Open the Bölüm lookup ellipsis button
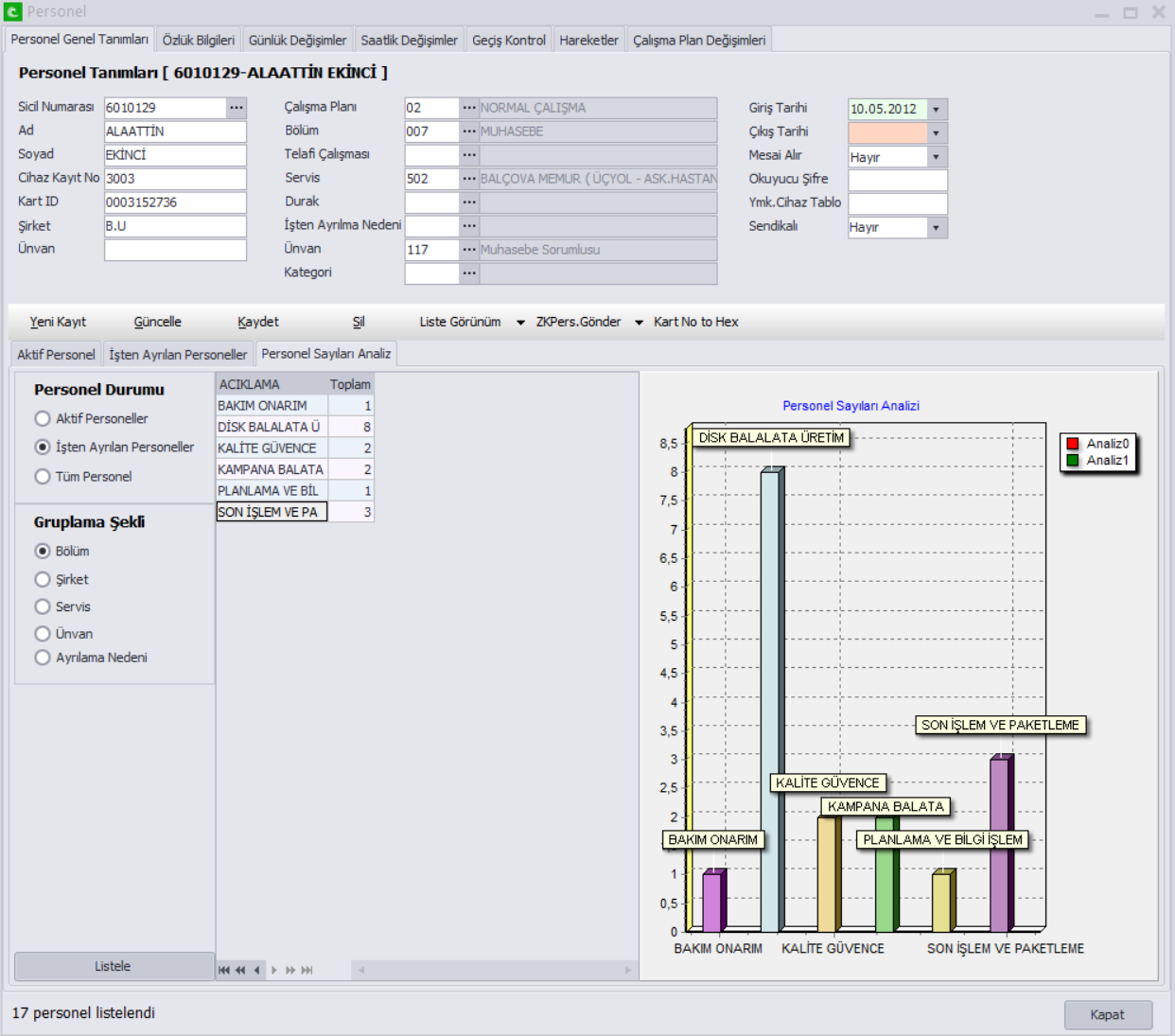This screenshot has height=1036, width=1175. [x=469, y=132]
